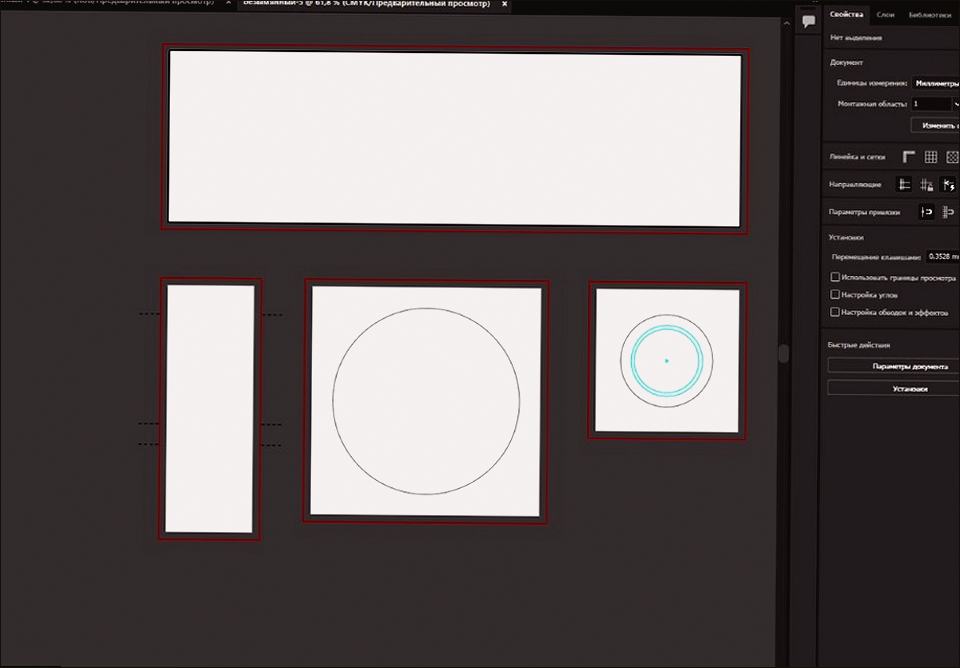
Task: Click the Быстрые действия heading
Action: tap(858, 345)
